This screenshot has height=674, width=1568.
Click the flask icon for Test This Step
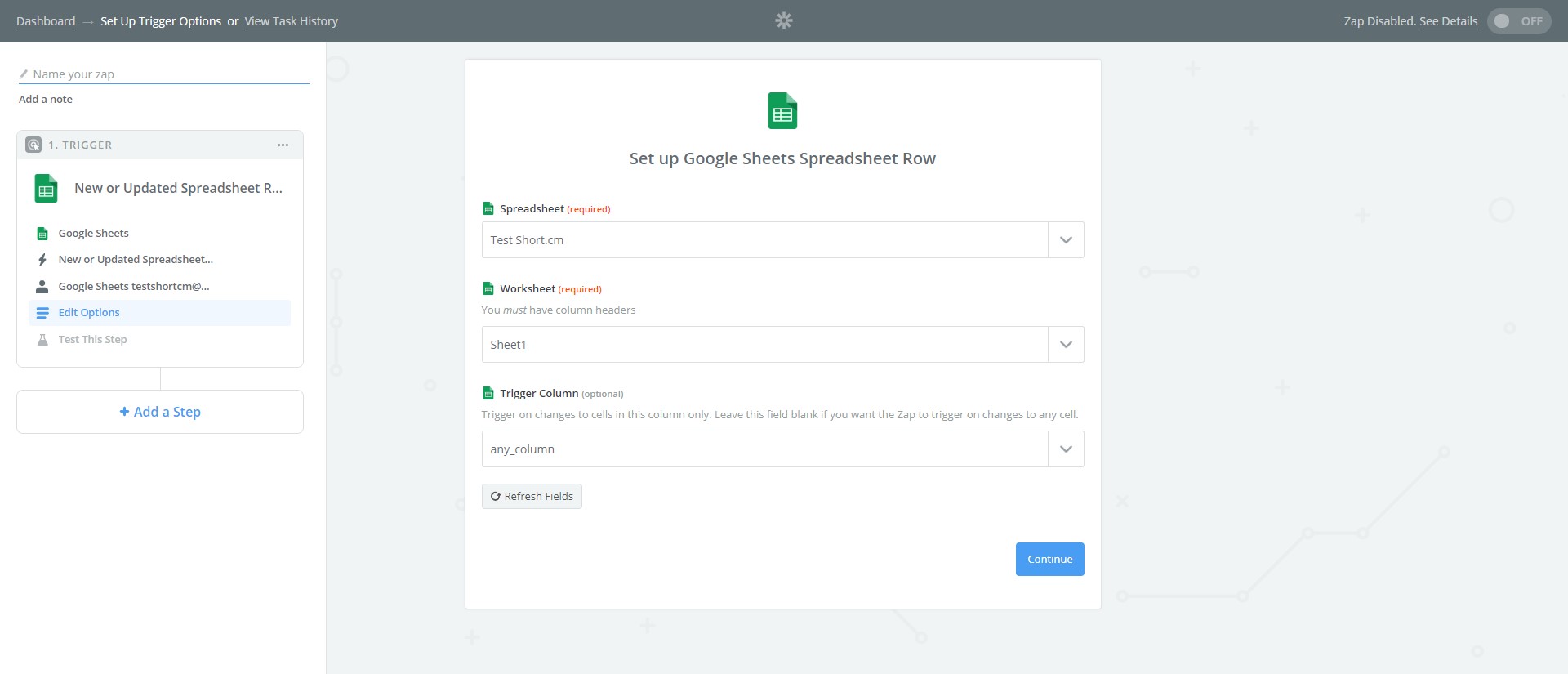coord(42,340)
